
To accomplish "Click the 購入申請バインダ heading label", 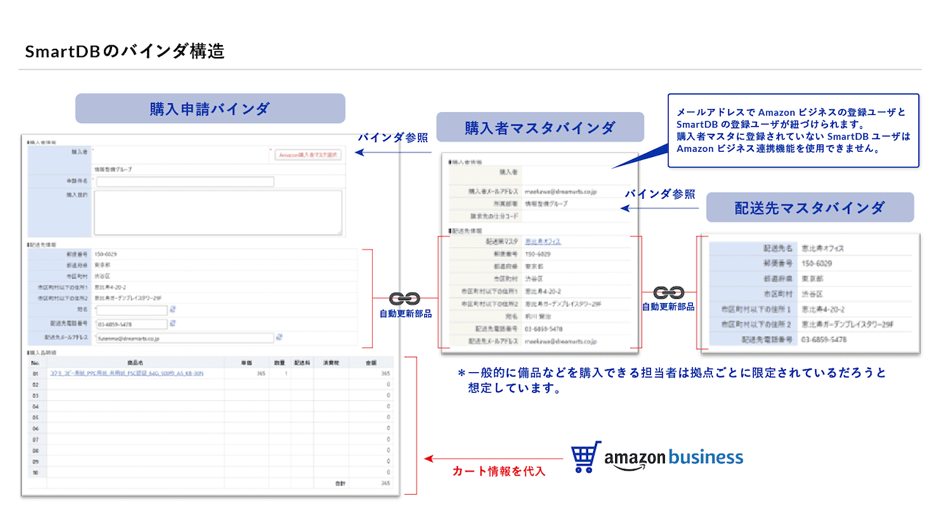I will point(210,109).
